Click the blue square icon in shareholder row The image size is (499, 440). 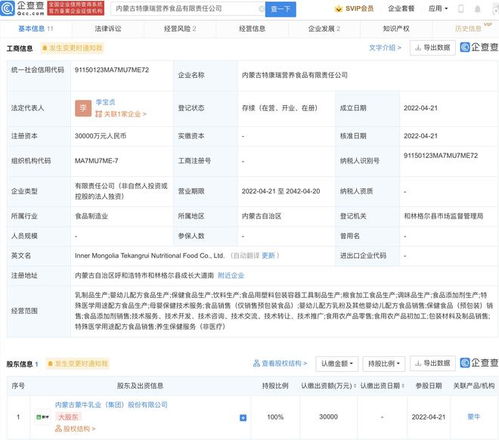pos(243,417)
